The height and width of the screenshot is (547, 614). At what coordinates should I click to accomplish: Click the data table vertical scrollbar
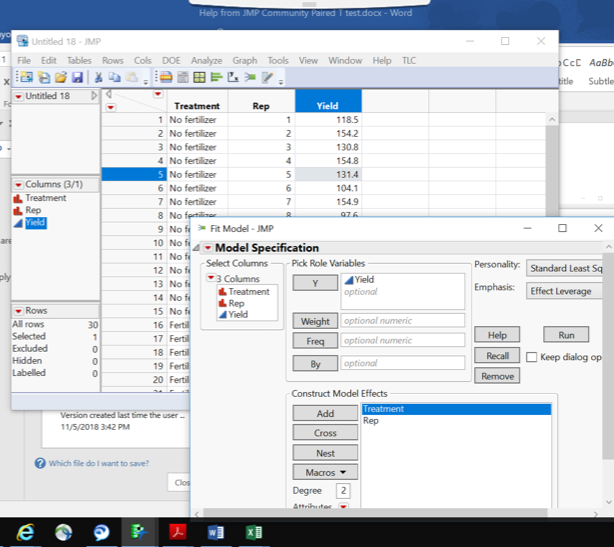pyautogui.click(x=552, y=164)
